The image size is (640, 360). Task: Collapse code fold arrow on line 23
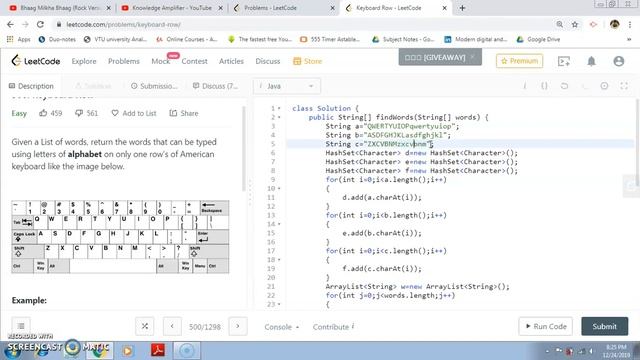(x=279, y=304)
